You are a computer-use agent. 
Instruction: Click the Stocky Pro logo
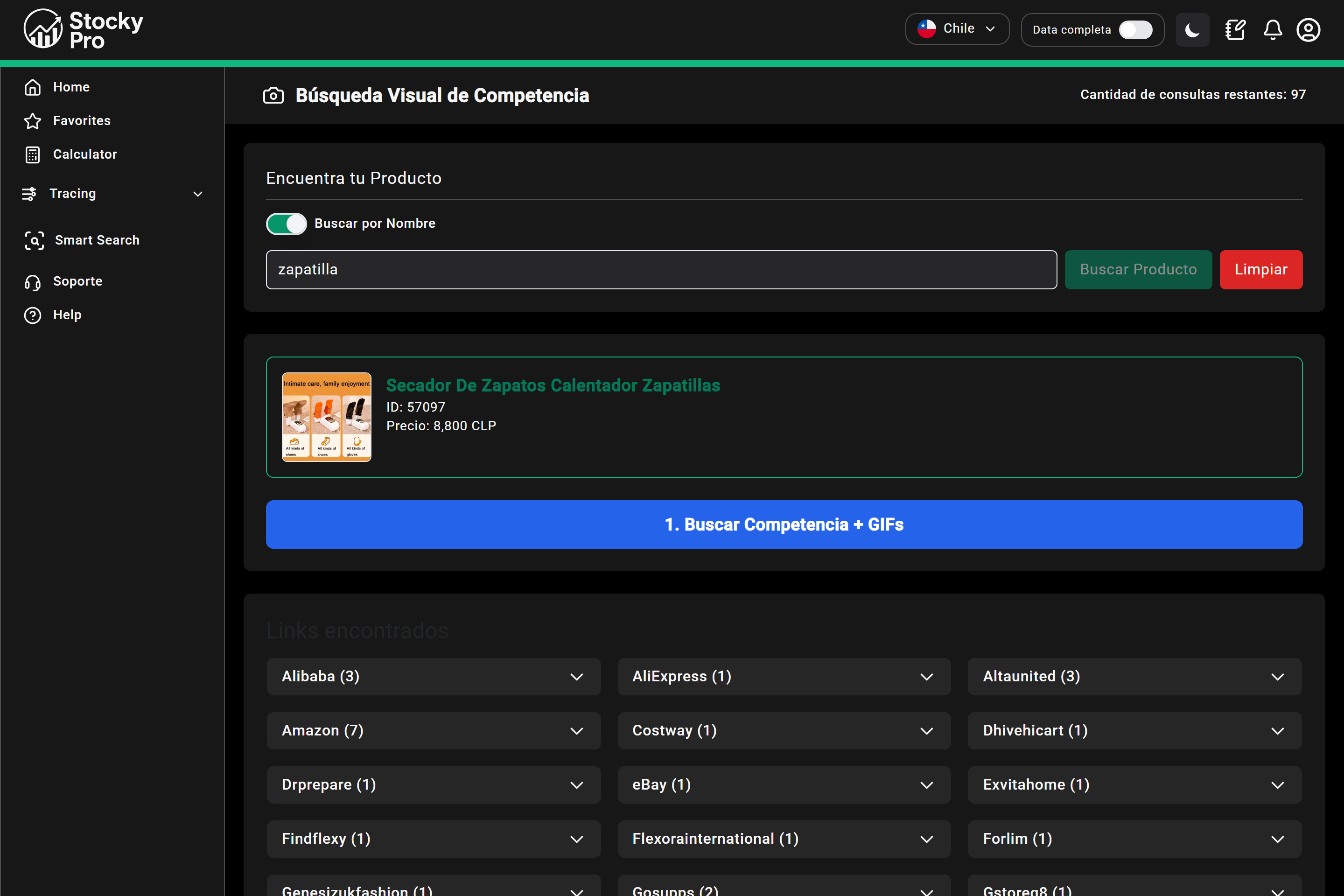click(x=84, y=29)
